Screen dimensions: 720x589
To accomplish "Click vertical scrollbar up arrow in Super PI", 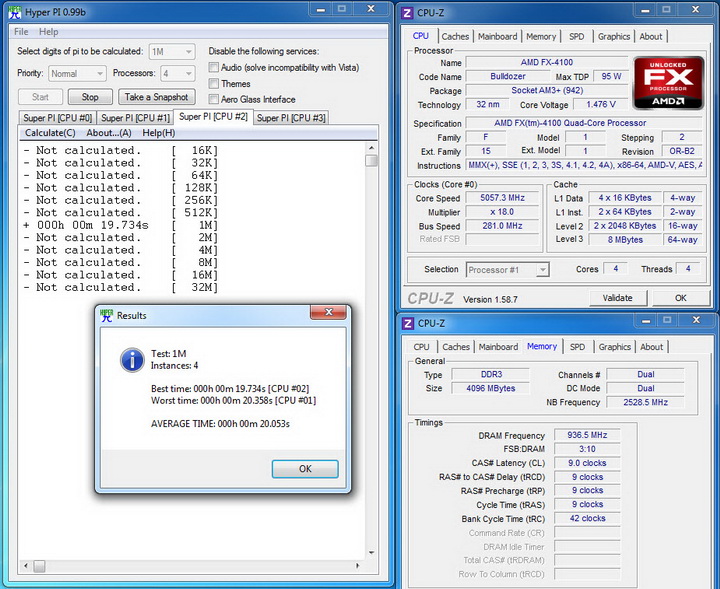I will pos(371,148).
